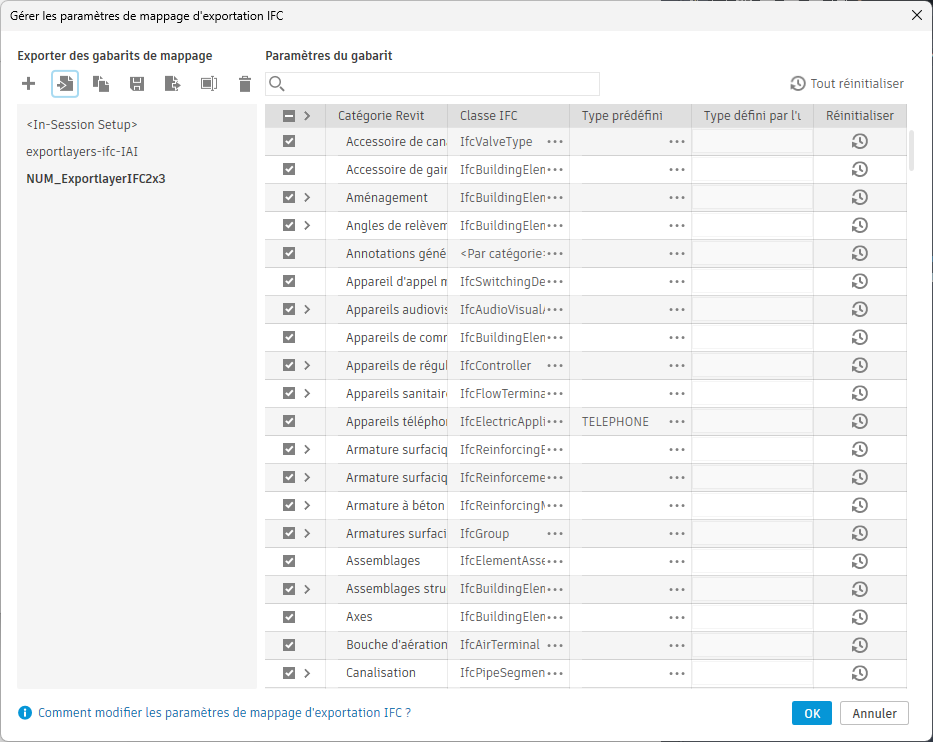Image resolution: width=933 pixels, height=742 pixels.
Task: Duplicate the selected mapping template
Action: [101, 84]
